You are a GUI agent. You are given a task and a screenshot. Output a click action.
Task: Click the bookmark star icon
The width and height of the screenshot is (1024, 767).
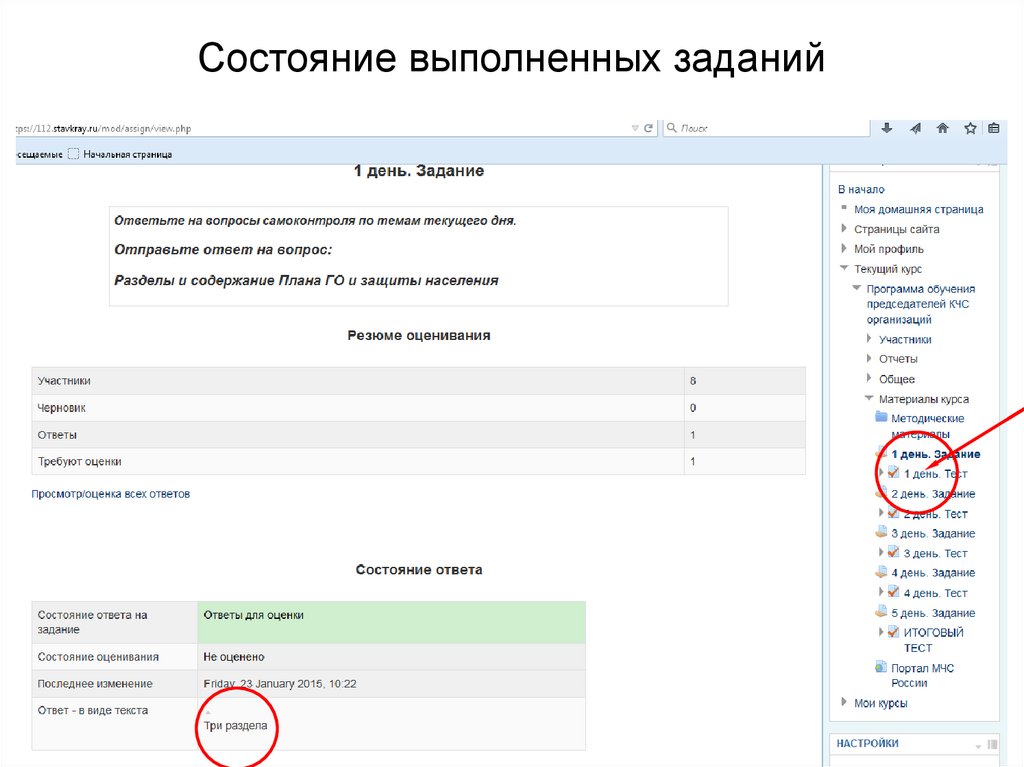point(969,128)
